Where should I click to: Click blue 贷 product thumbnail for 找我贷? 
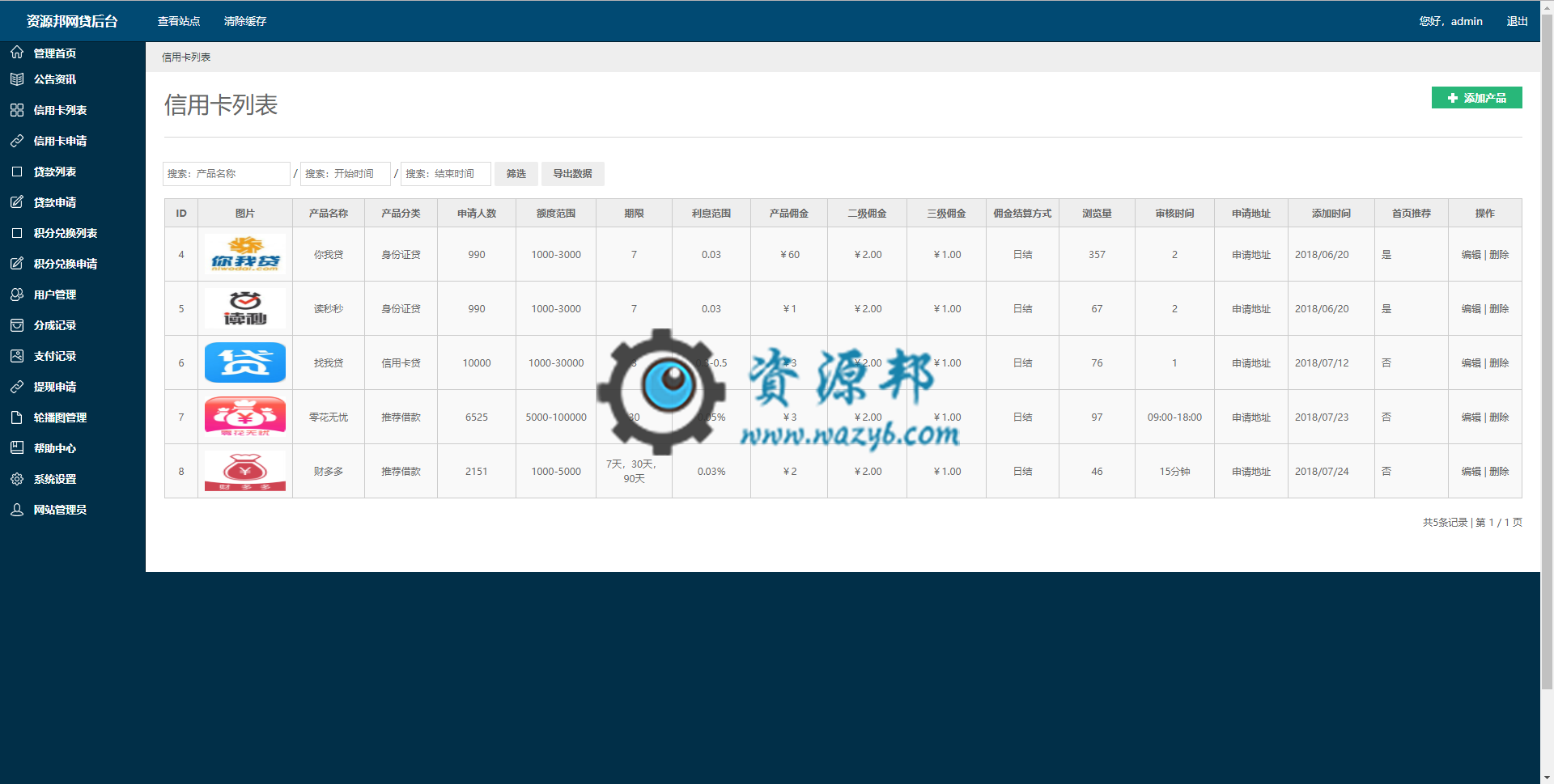(x=245, y=362)
